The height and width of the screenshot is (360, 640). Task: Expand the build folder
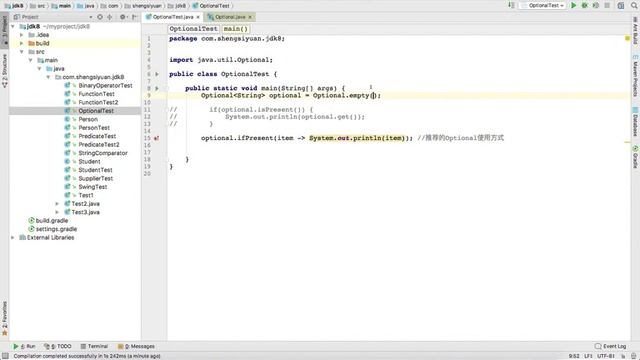[22, 43]
